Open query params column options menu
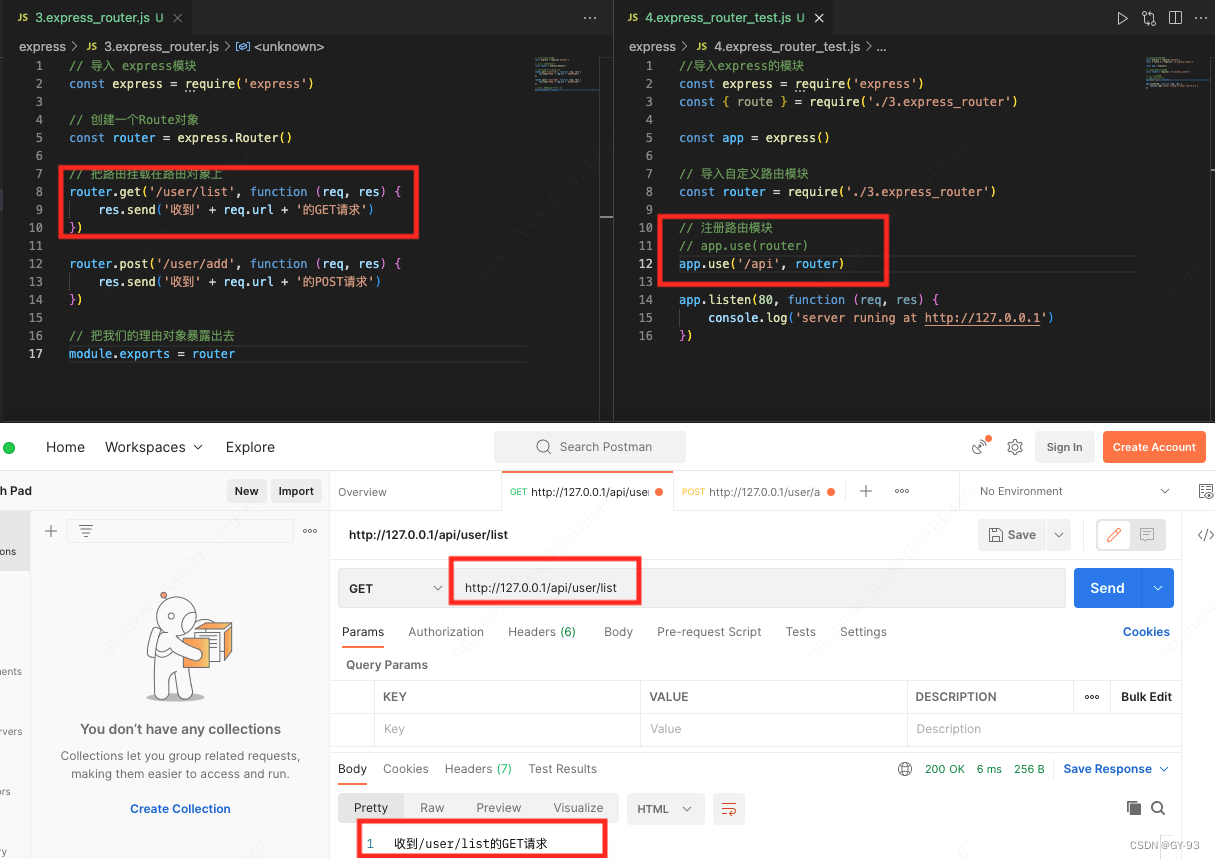The width and height of the screenshot is (1215, 859). [1091, 697]
